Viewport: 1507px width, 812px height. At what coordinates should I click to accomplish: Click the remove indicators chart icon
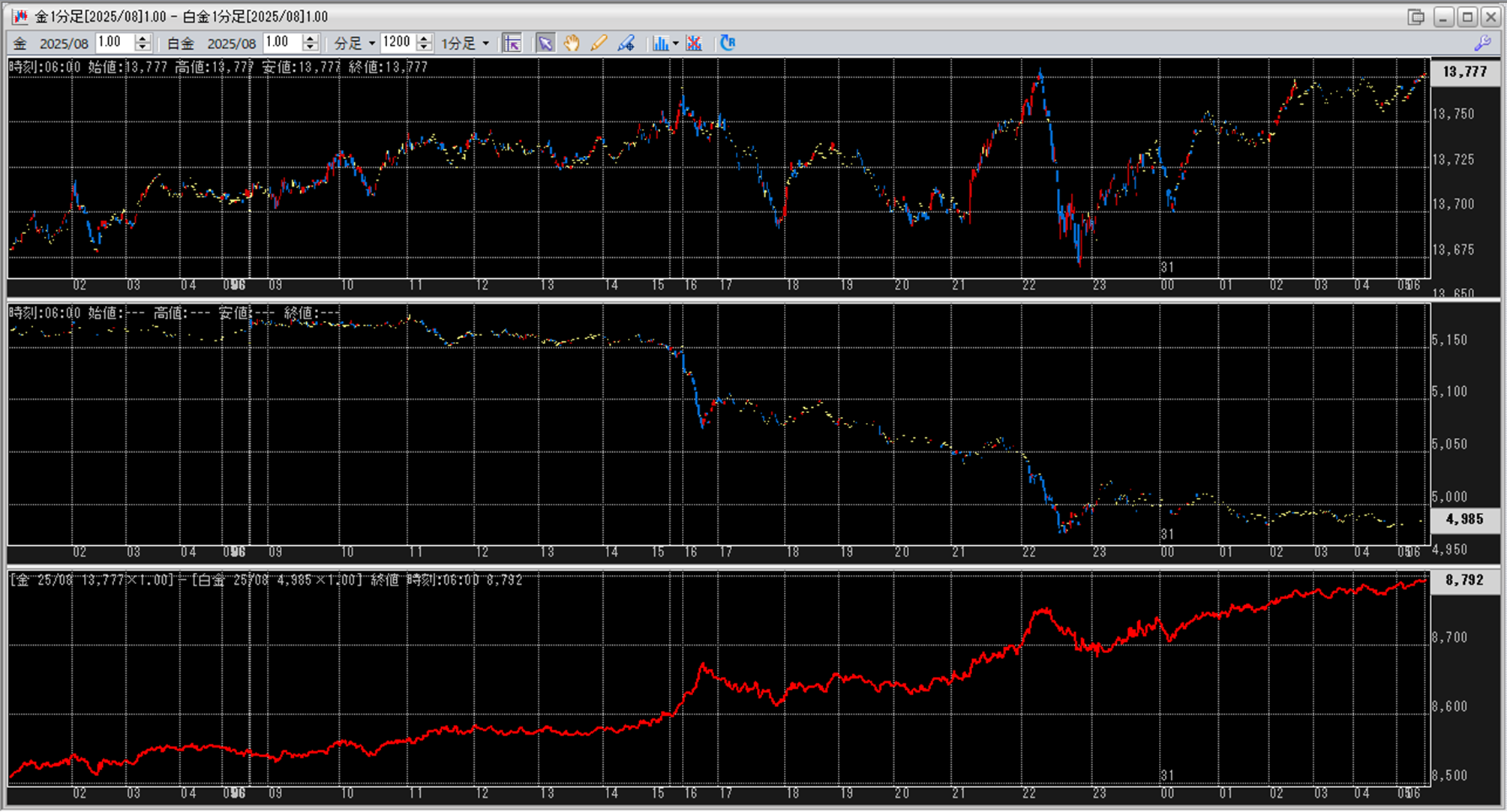(x=694, y=43)
